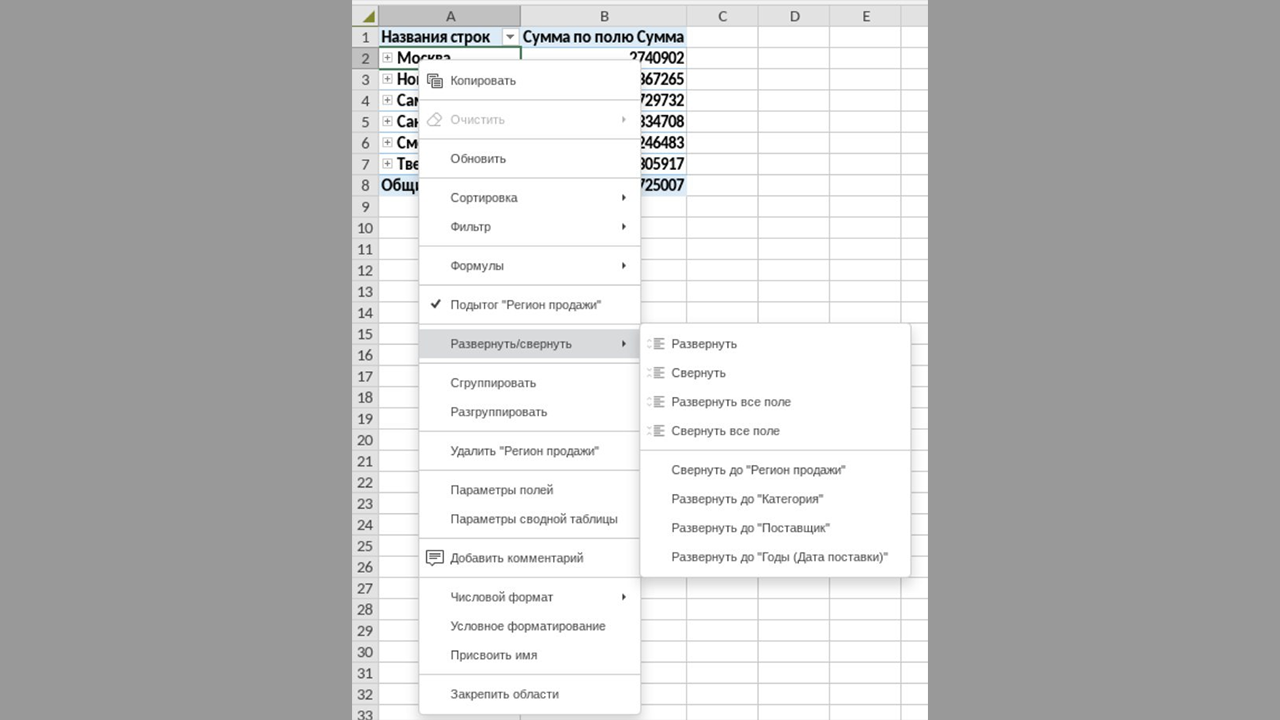1280x720 pixels.
Task: Select Свернуть все поле
Action: pos(775,431)
